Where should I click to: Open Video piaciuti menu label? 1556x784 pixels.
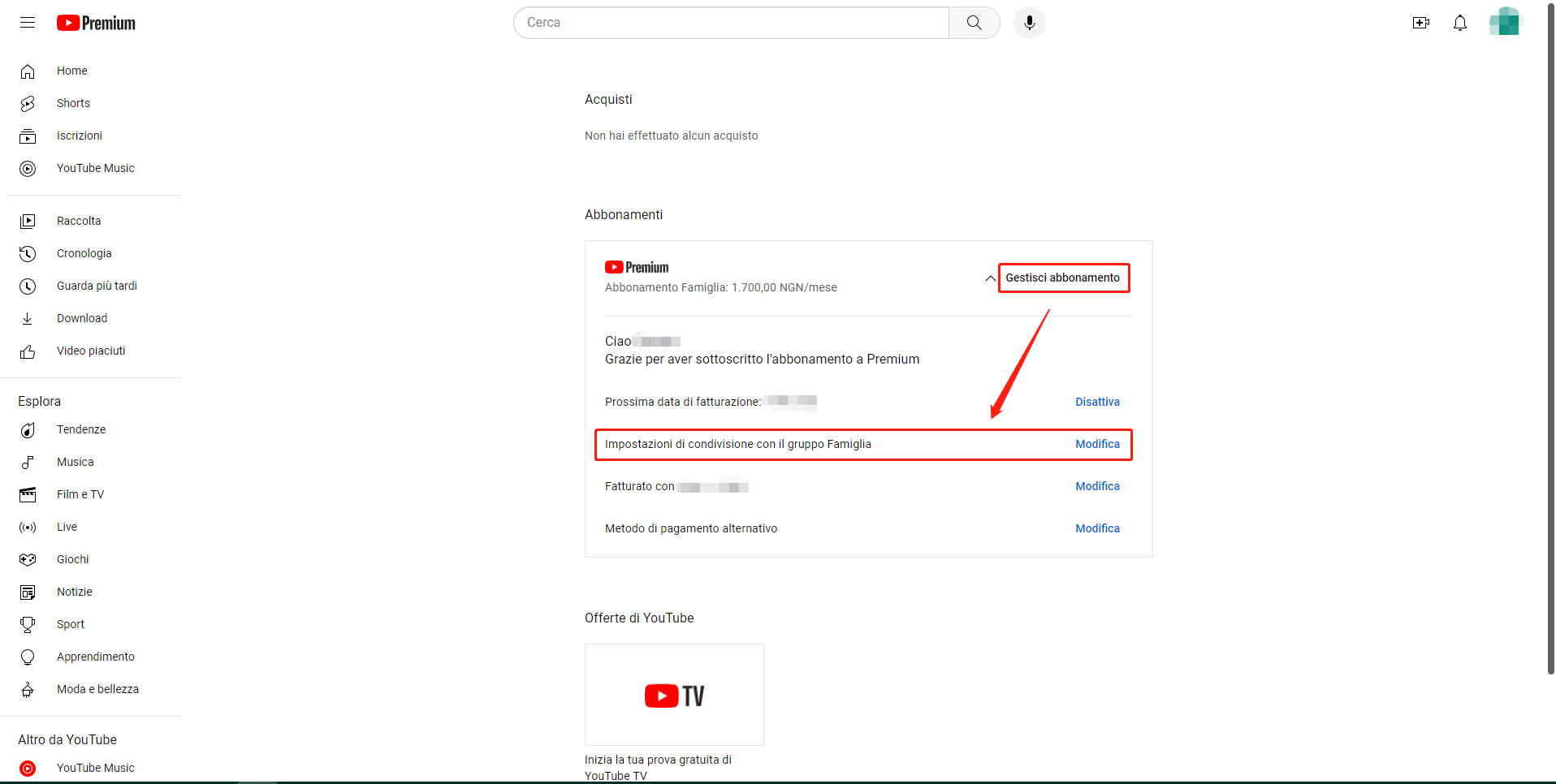91,351
